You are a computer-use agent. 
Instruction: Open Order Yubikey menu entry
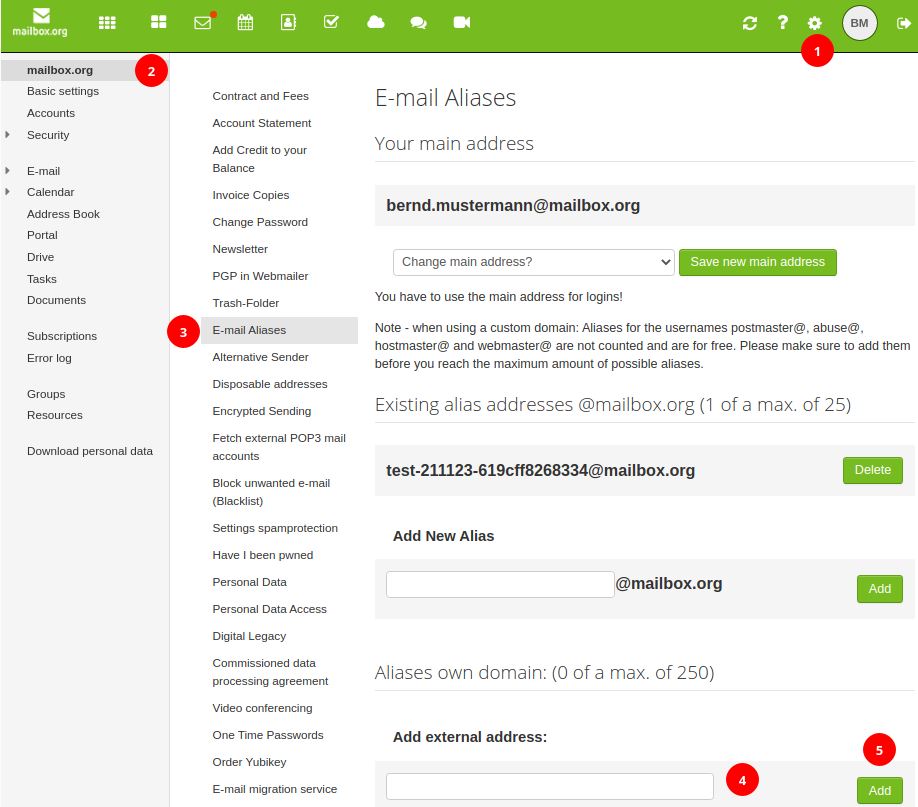pyautogui.click(x=249, y=762)
